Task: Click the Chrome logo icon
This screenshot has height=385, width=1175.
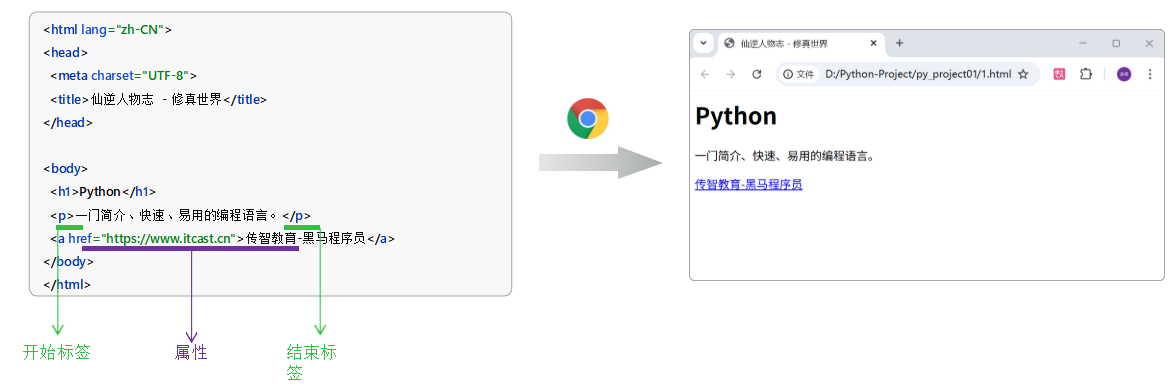Action: (x=588, y=118)
